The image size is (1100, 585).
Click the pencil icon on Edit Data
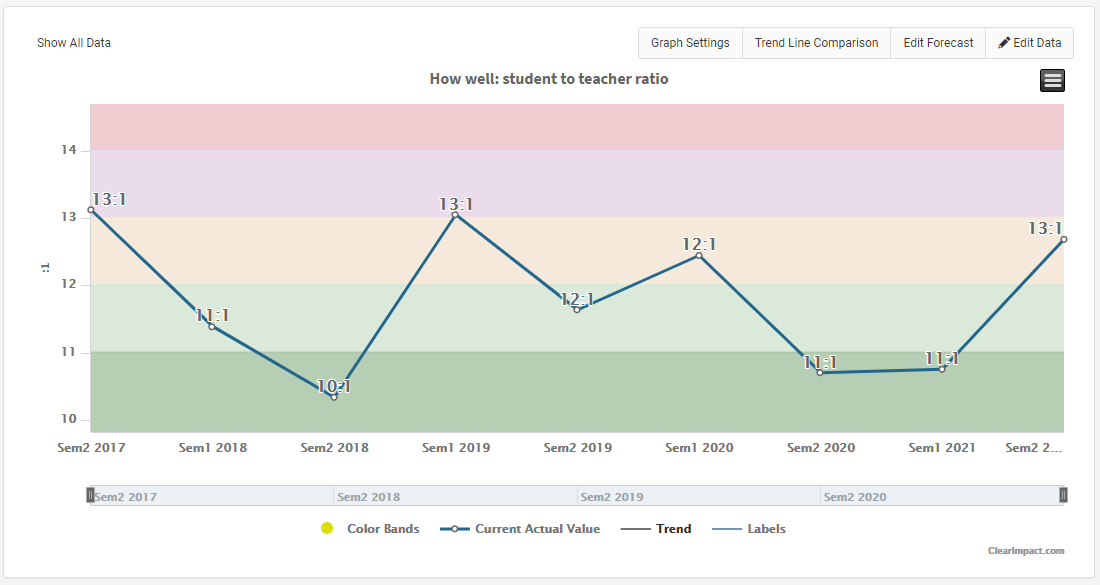coord(1004,43)
